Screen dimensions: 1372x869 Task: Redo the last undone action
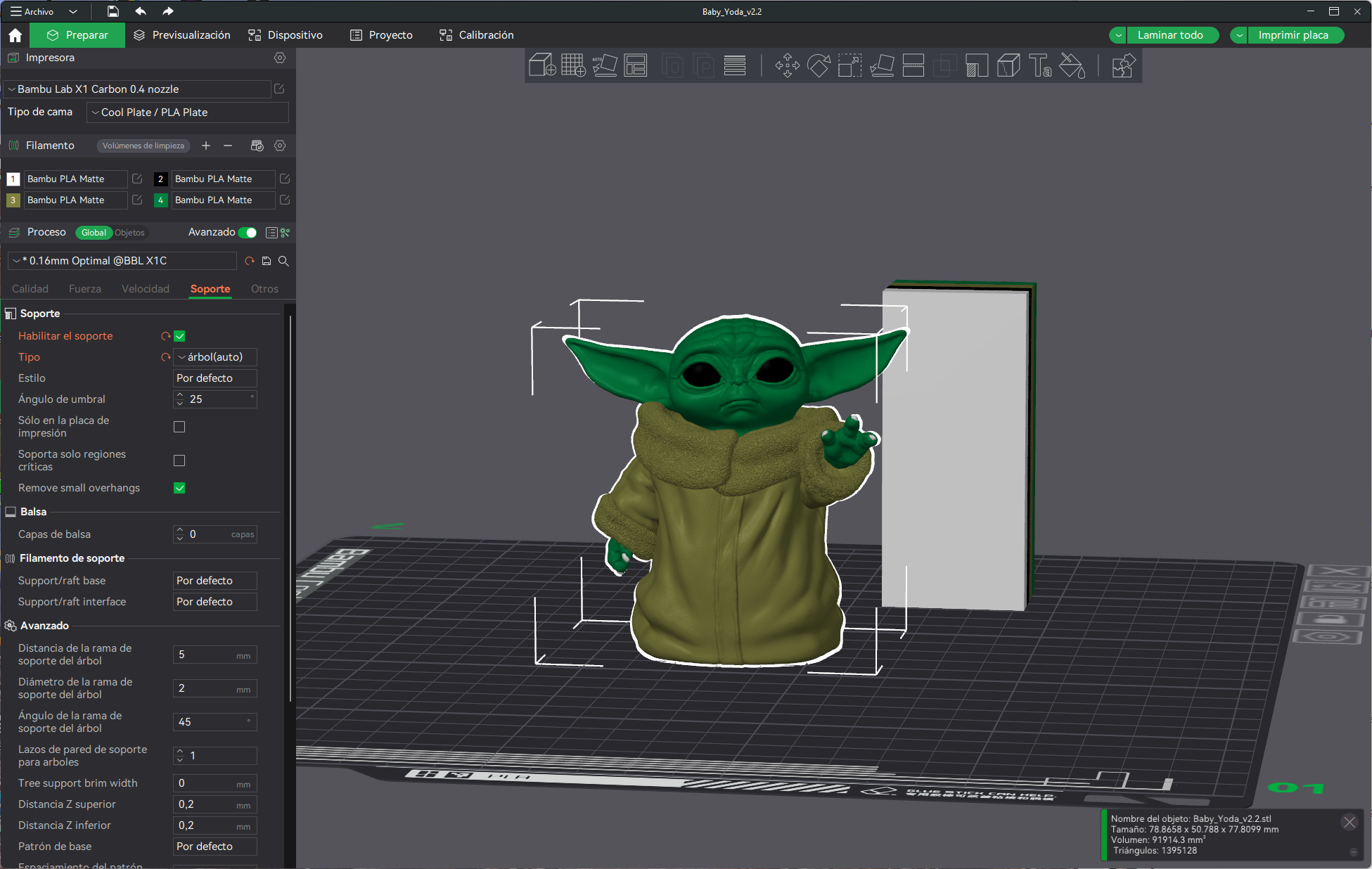[x=167, y=11]
